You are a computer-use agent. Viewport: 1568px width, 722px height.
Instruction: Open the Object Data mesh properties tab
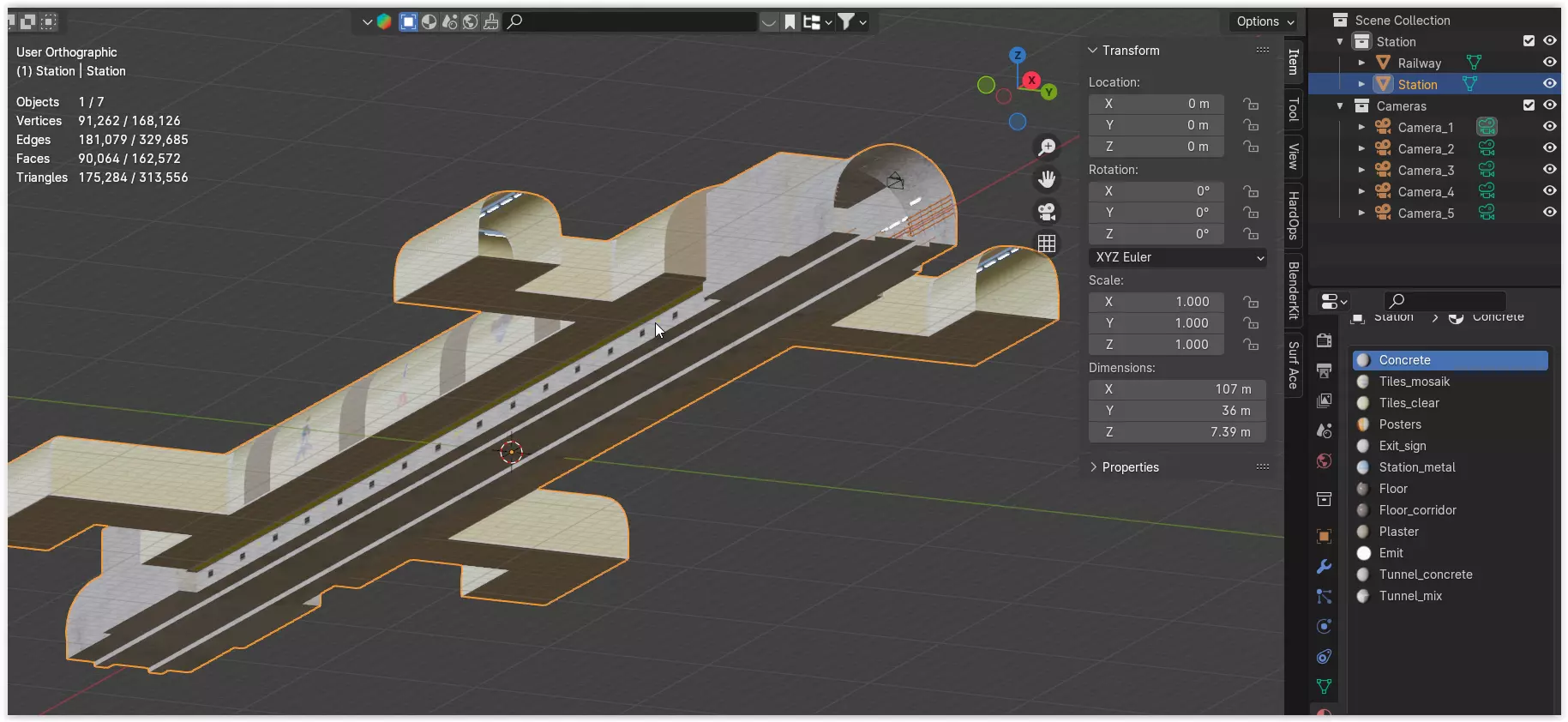tap(1324, 687)
